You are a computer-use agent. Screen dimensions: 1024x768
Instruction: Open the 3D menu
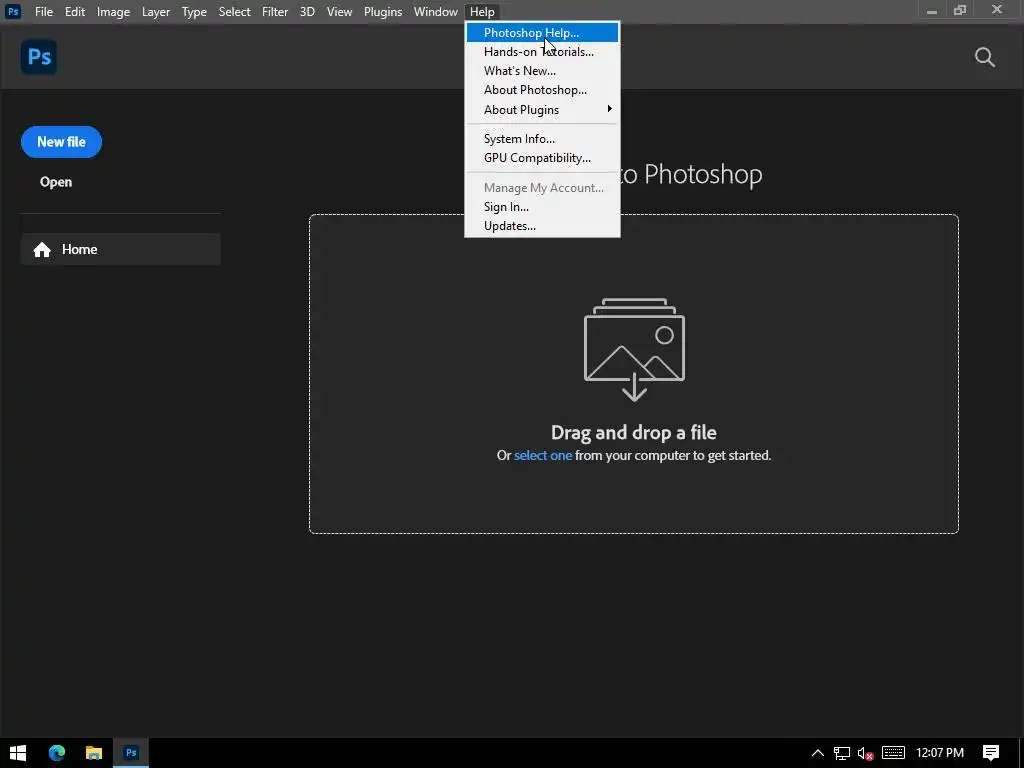click(x=307, y=12)
